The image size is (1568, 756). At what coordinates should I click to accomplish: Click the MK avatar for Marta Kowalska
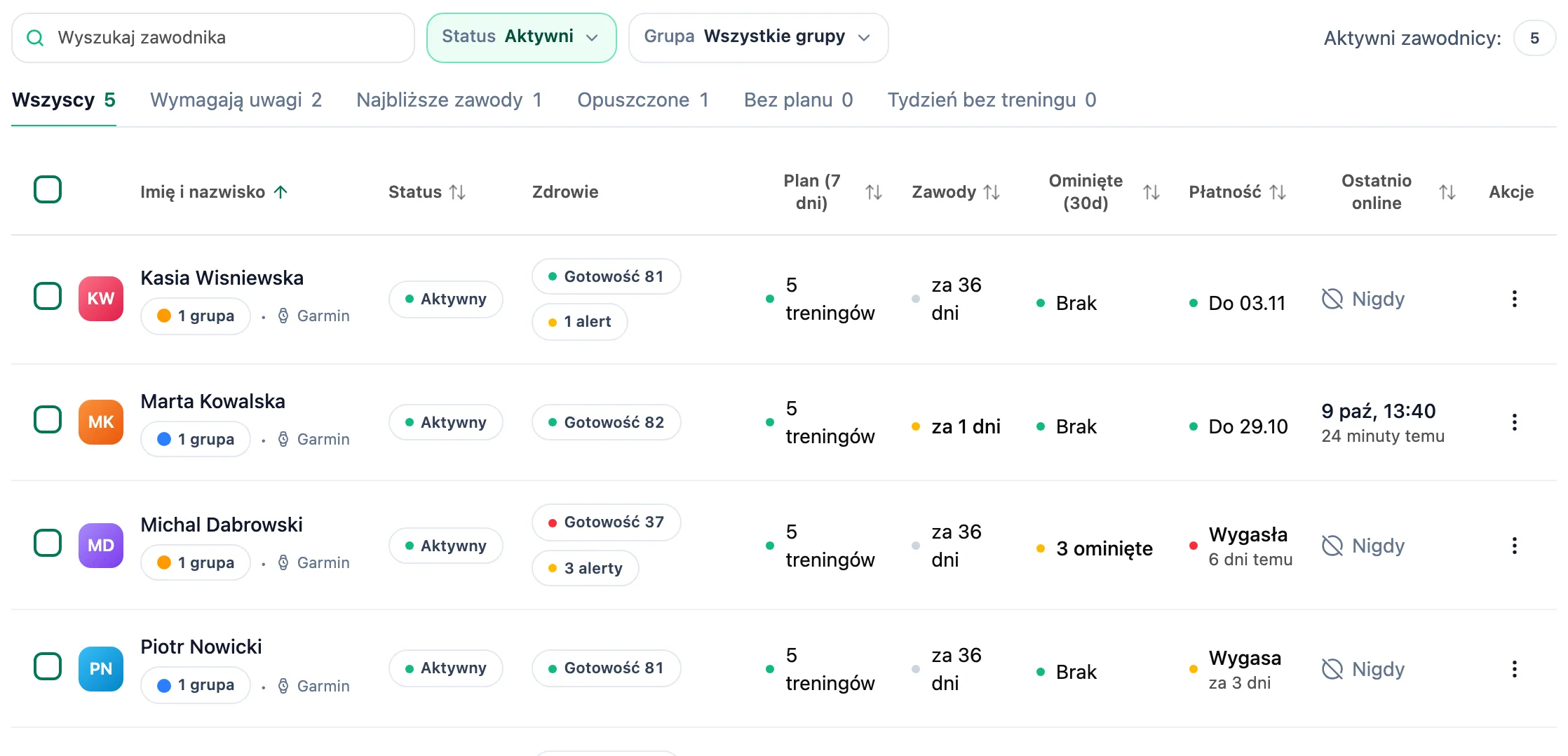tap(101, 422)
